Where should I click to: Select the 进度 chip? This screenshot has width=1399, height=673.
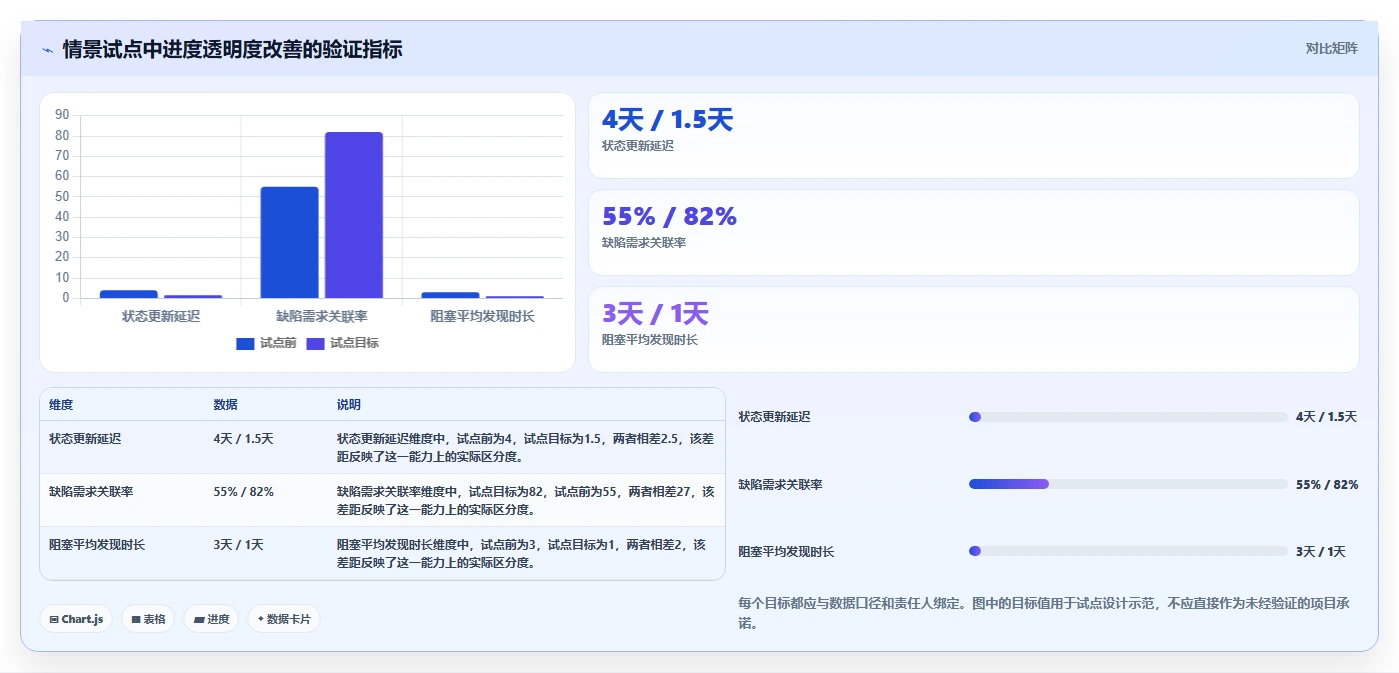pos(211,619)
